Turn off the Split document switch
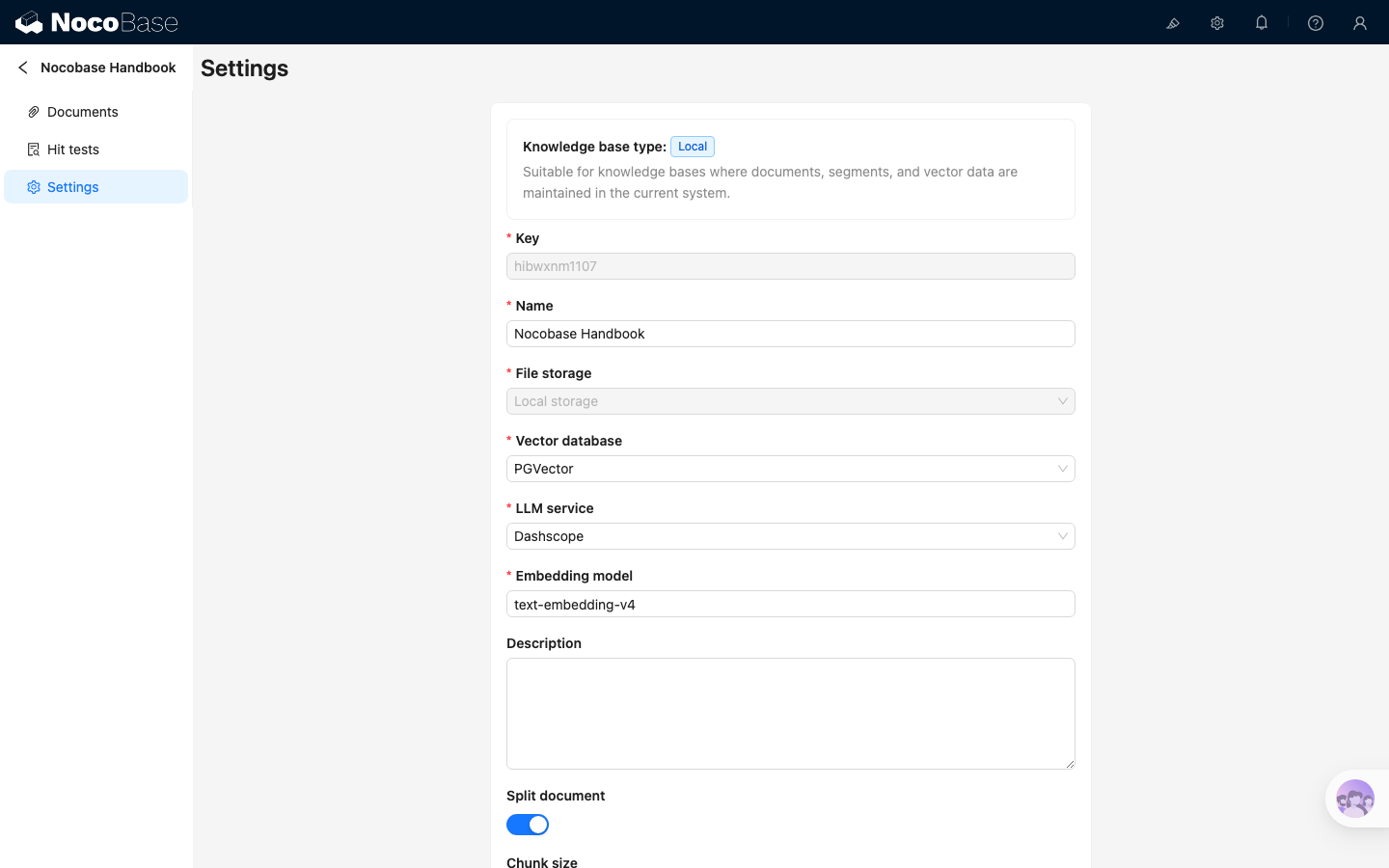 click(x=528, y=825)
